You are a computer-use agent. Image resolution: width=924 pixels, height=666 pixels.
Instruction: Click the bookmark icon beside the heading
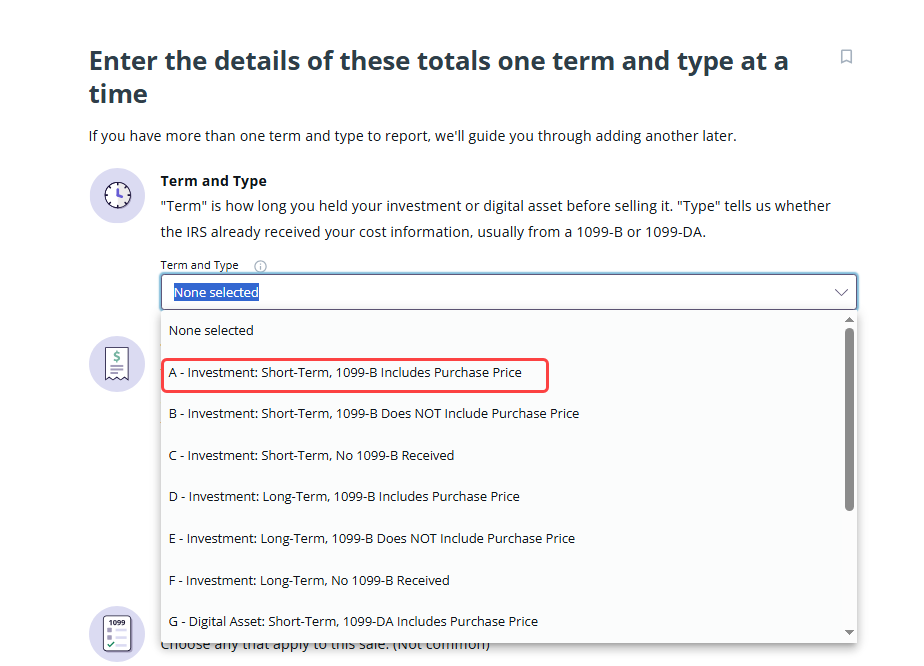click(846, 57)
